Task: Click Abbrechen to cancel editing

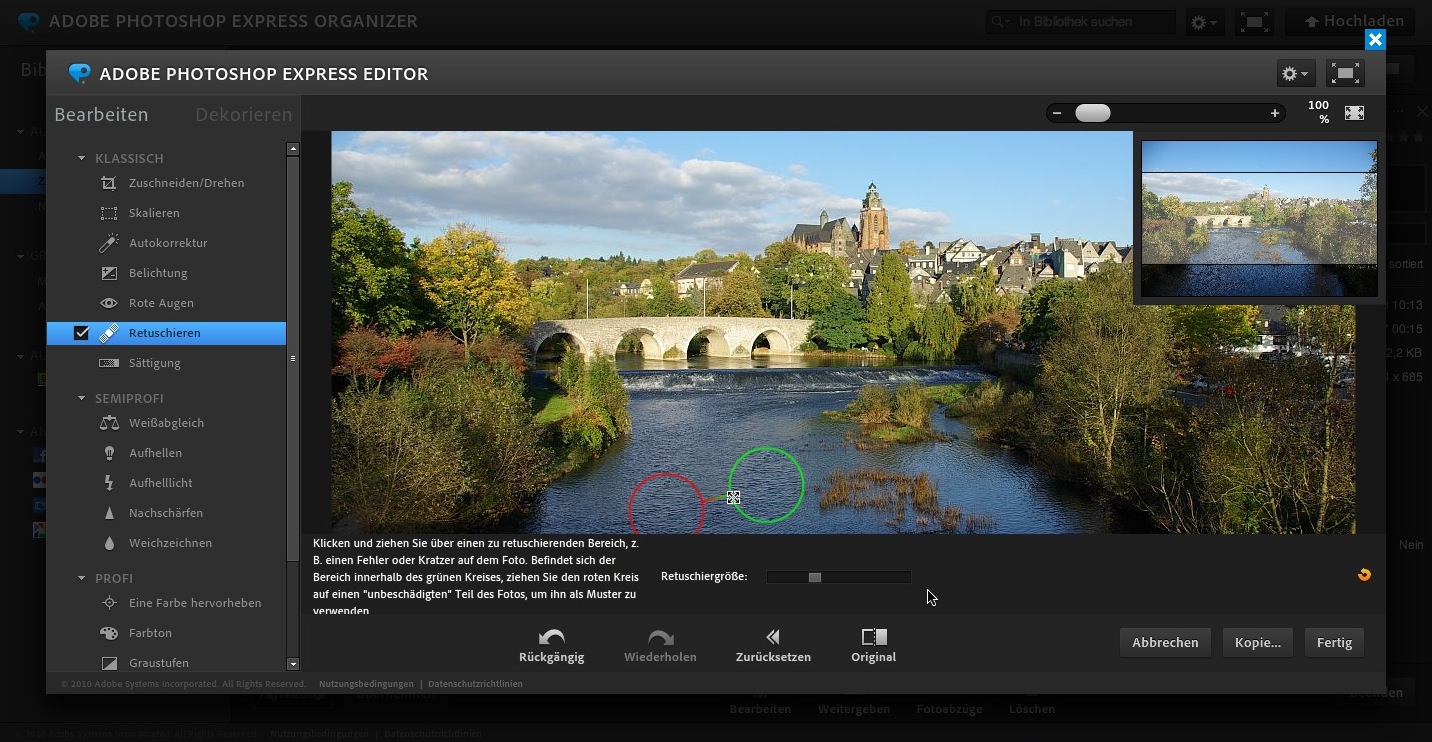Action: click(1165, 643)
